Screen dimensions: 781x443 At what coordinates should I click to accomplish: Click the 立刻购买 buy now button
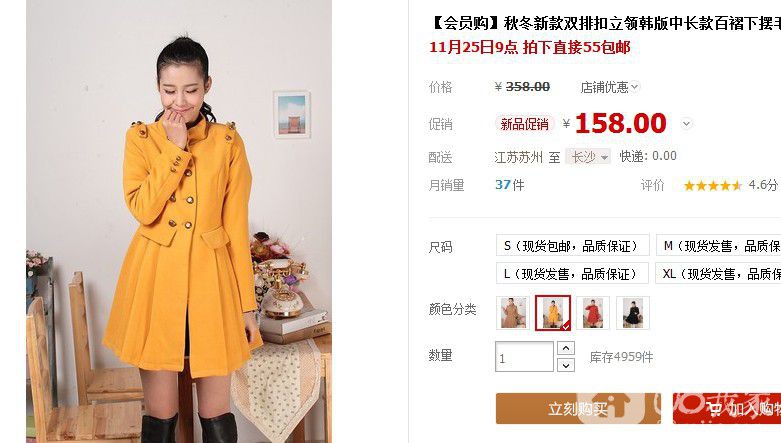tap(578, 408)
